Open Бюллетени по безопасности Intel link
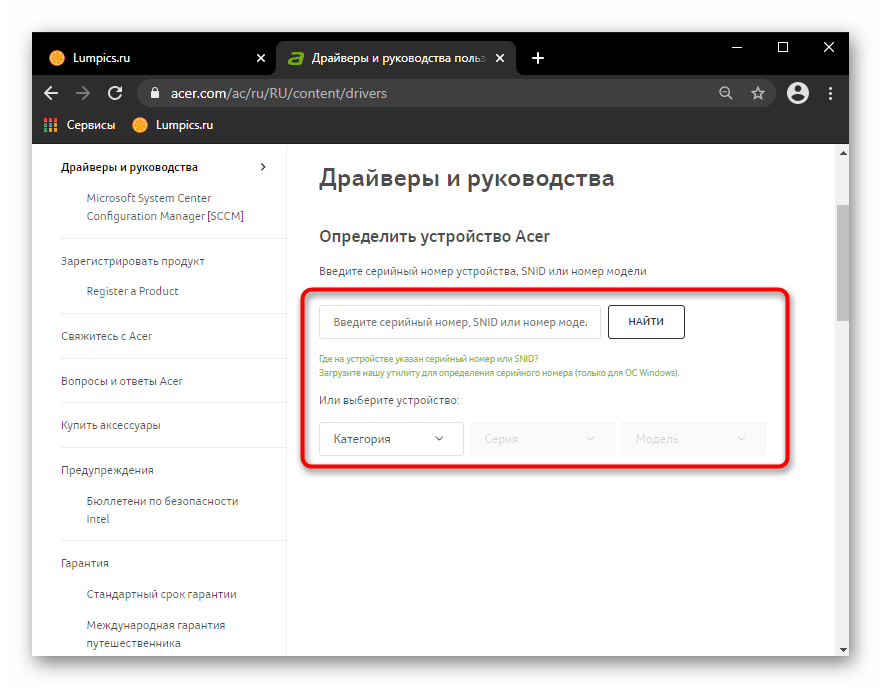The width and height of the screenshot is (881, 688). pos(162,510)
